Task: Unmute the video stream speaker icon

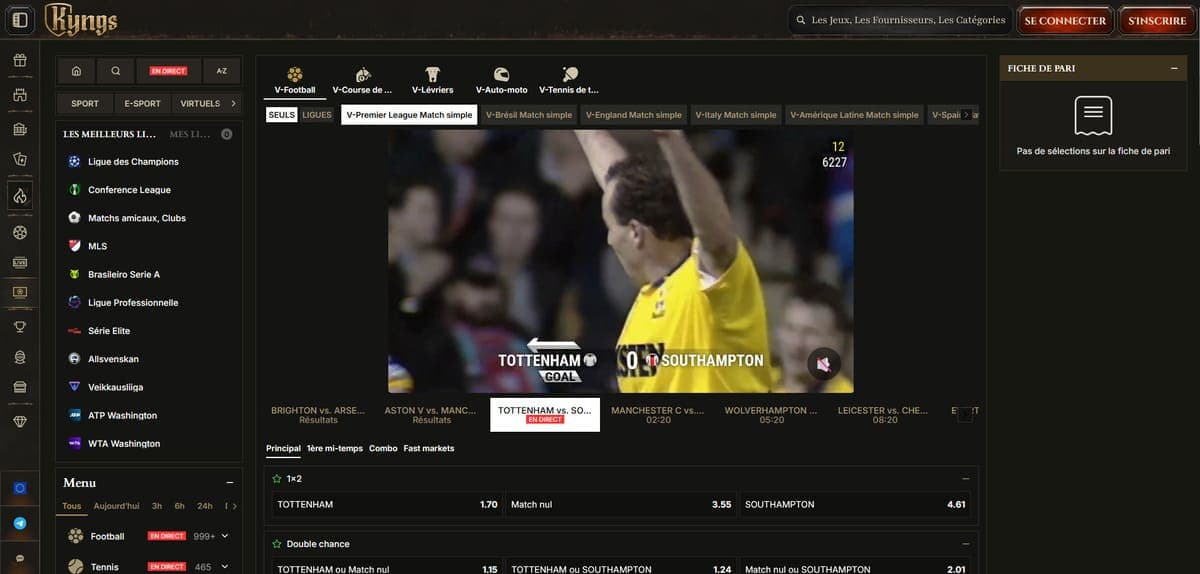Action: tap(824, 365)
